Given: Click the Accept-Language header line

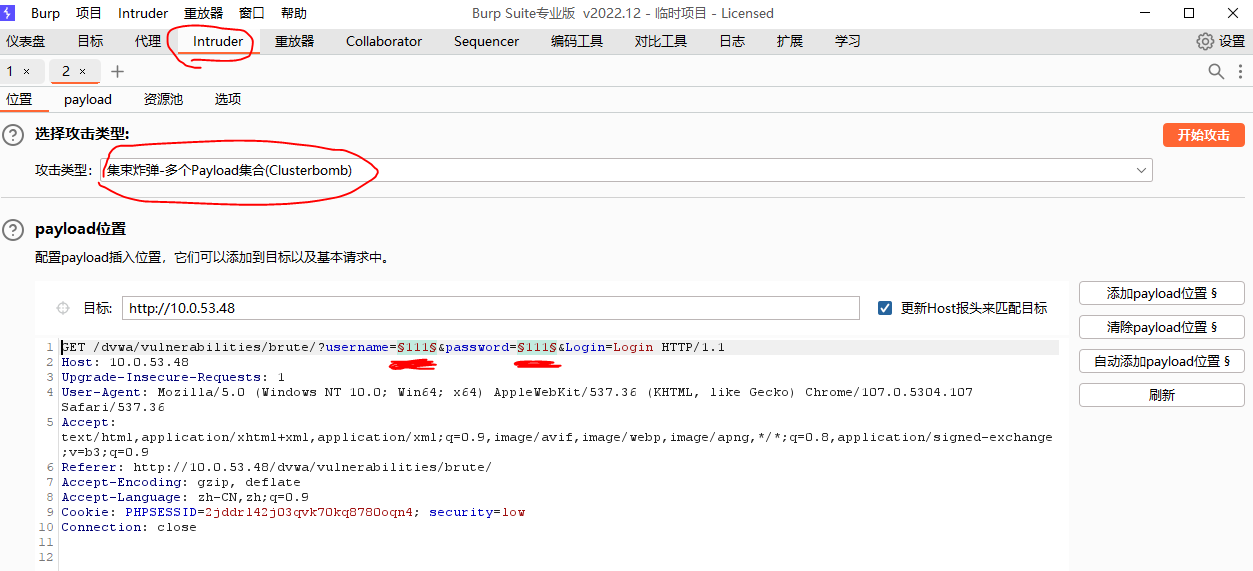Looking at the screenshot, I should tap(185, 497).
